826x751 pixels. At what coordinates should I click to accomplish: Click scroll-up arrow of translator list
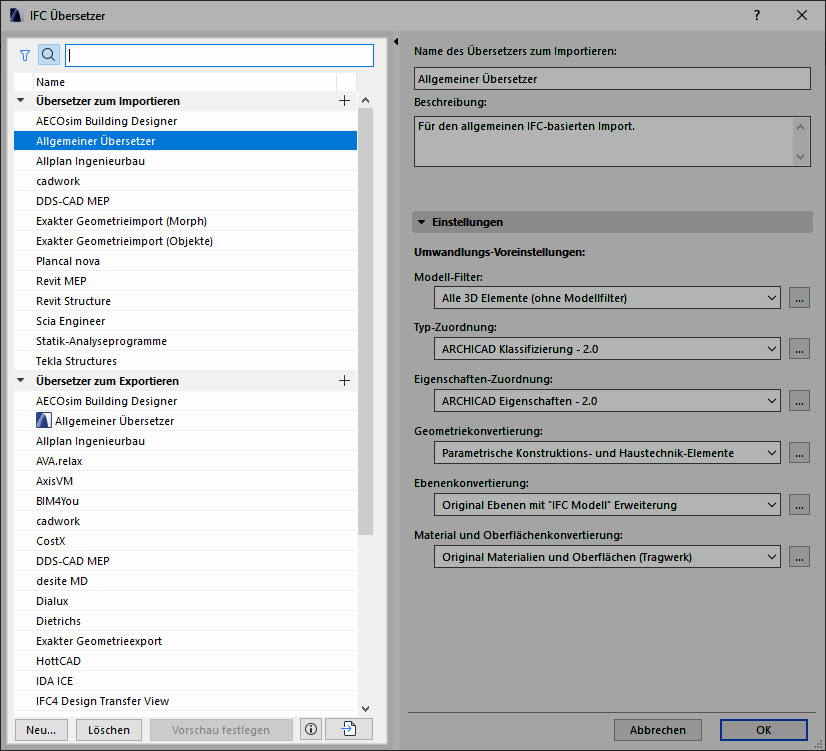366,100
